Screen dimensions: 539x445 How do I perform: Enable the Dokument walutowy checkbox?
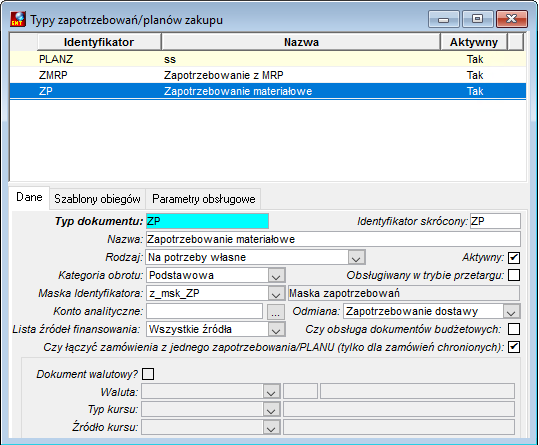coord(148,374)
